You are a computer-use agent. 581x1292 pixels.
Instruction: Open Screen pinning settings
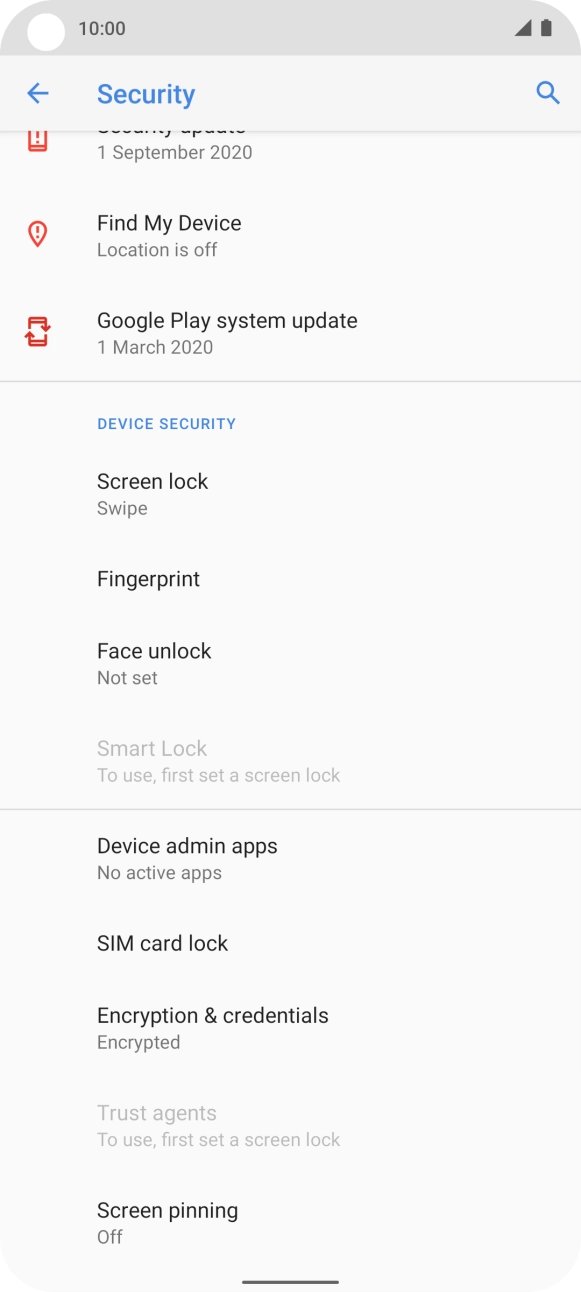167,1222
